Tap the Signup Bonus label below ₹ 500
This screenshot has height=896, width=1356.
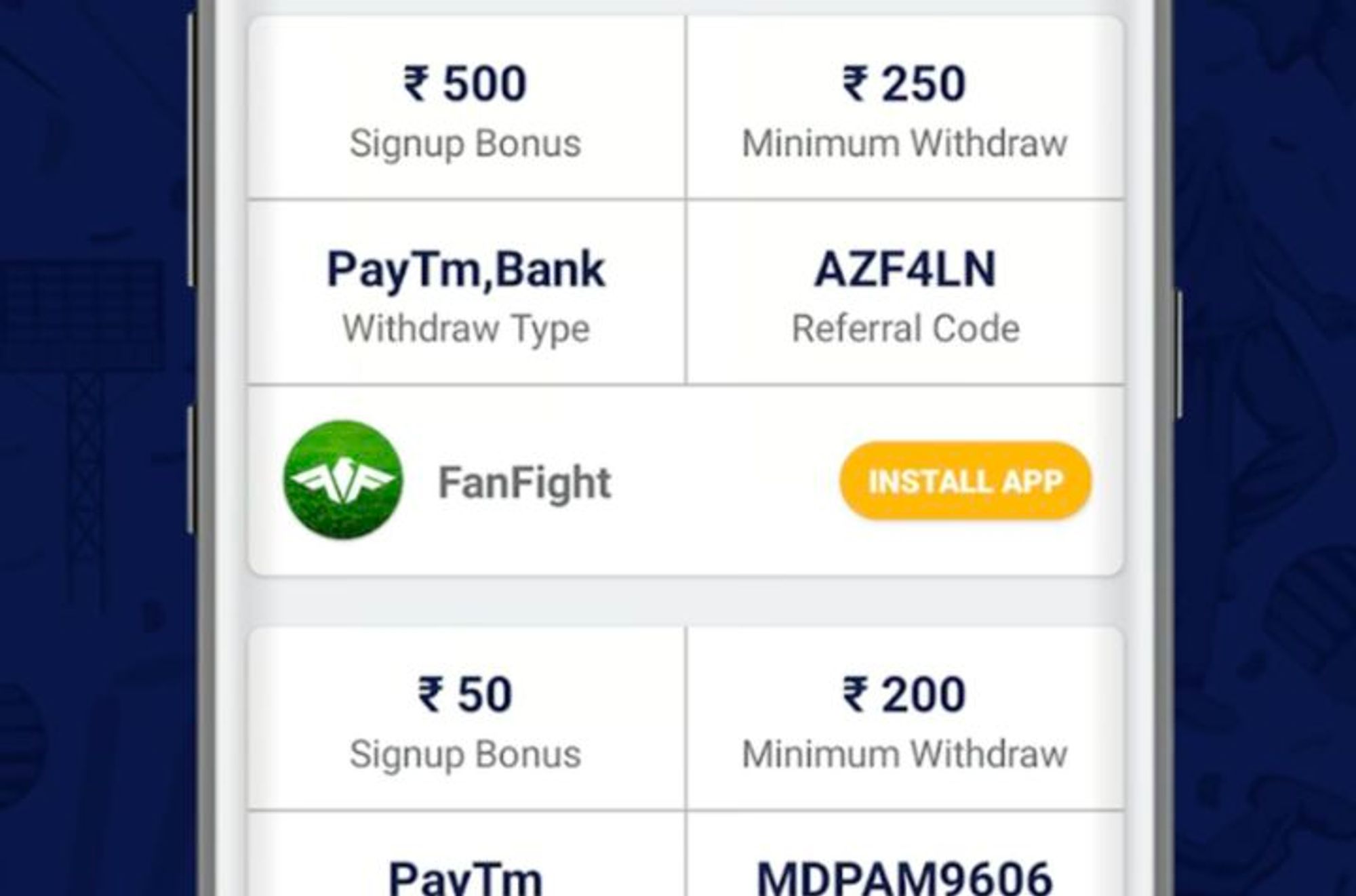(x=466, y=144)
